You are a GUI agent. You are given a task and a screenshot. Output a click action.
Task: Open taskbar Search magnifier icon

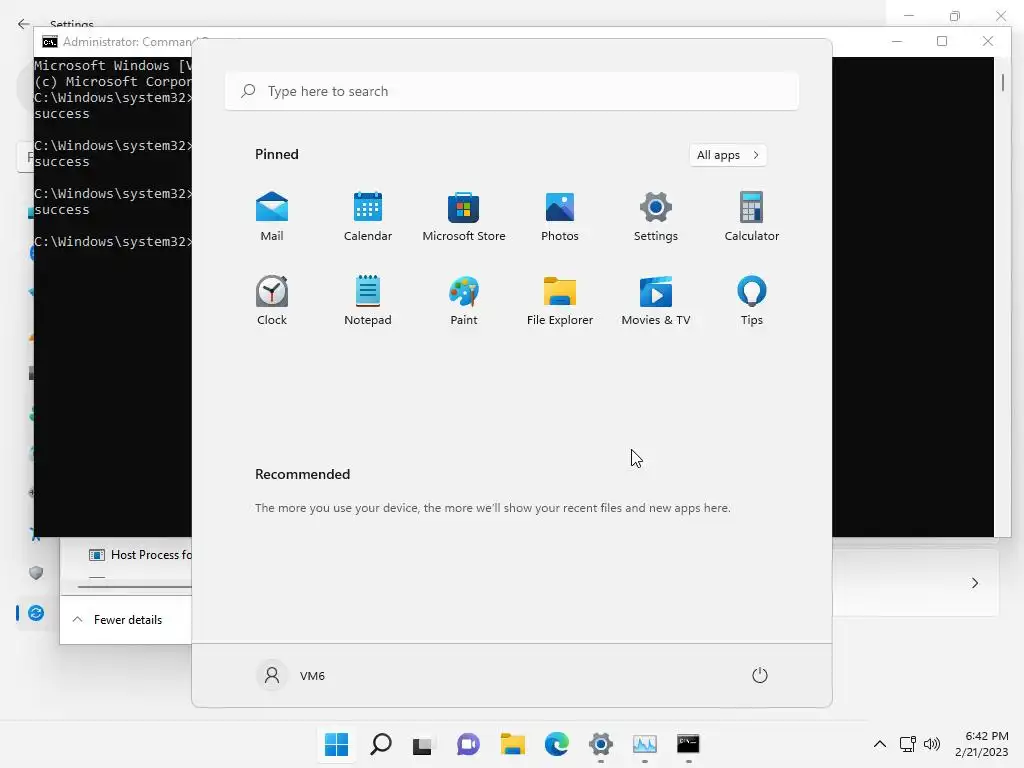point(381,744)
